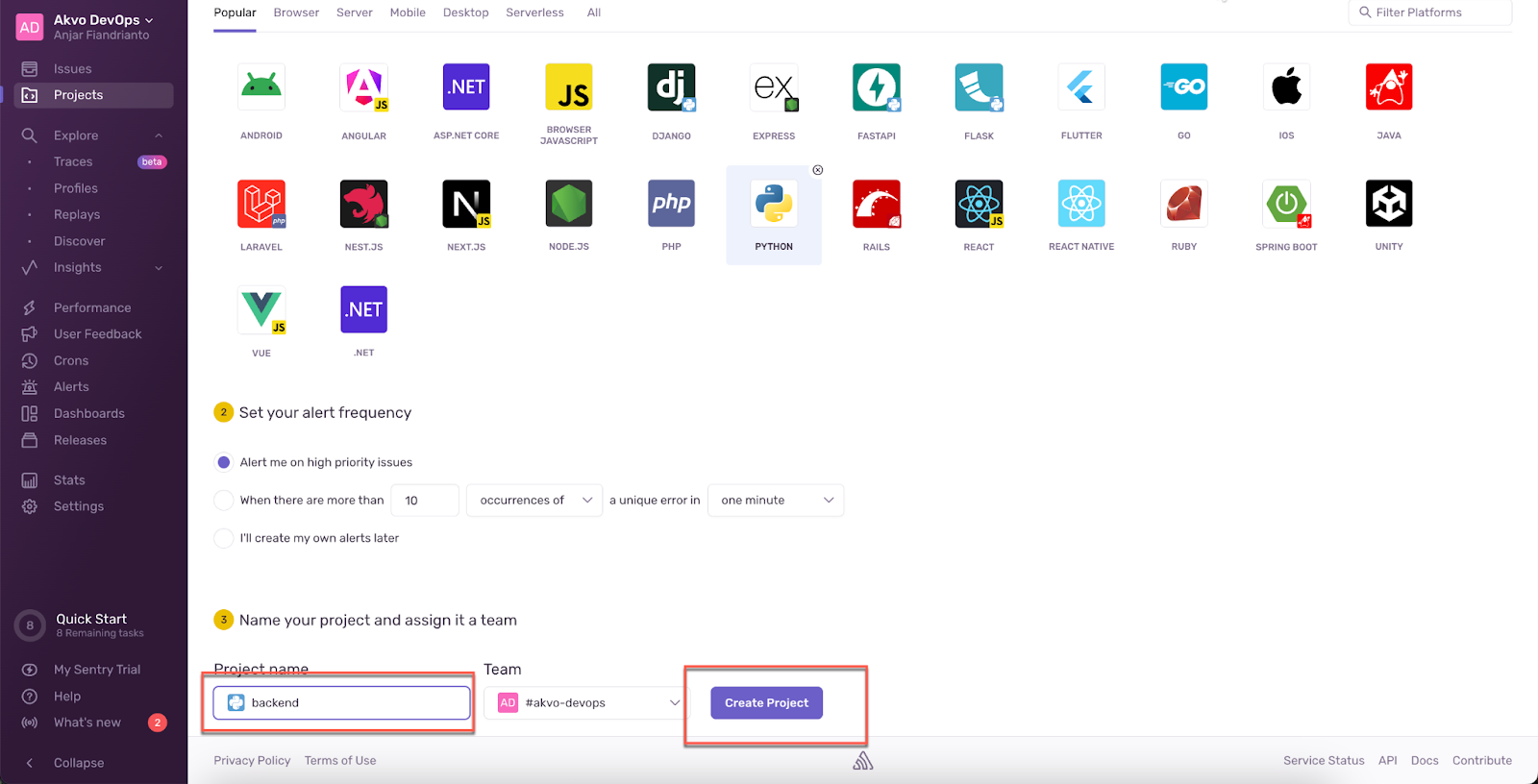
Task: Switch to the Popular platforms tab
Action: point(235,12)
